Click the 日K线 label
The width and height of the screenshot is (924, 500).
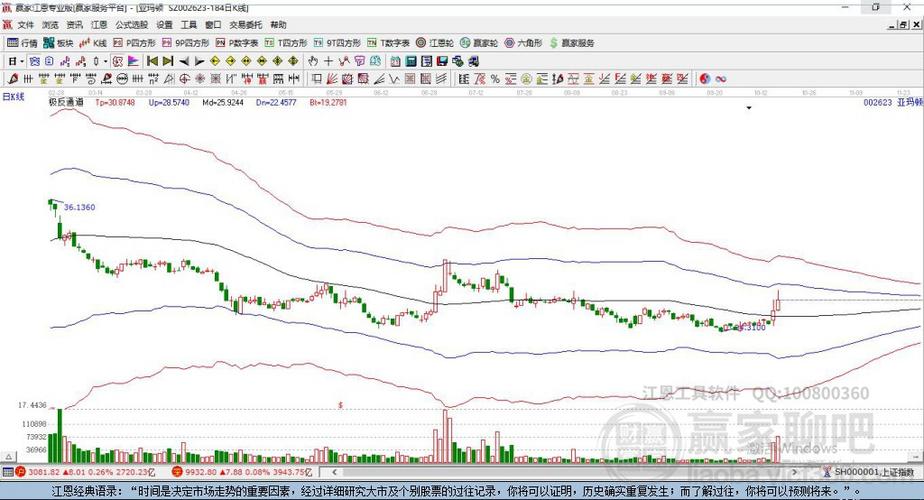point(14,97)
